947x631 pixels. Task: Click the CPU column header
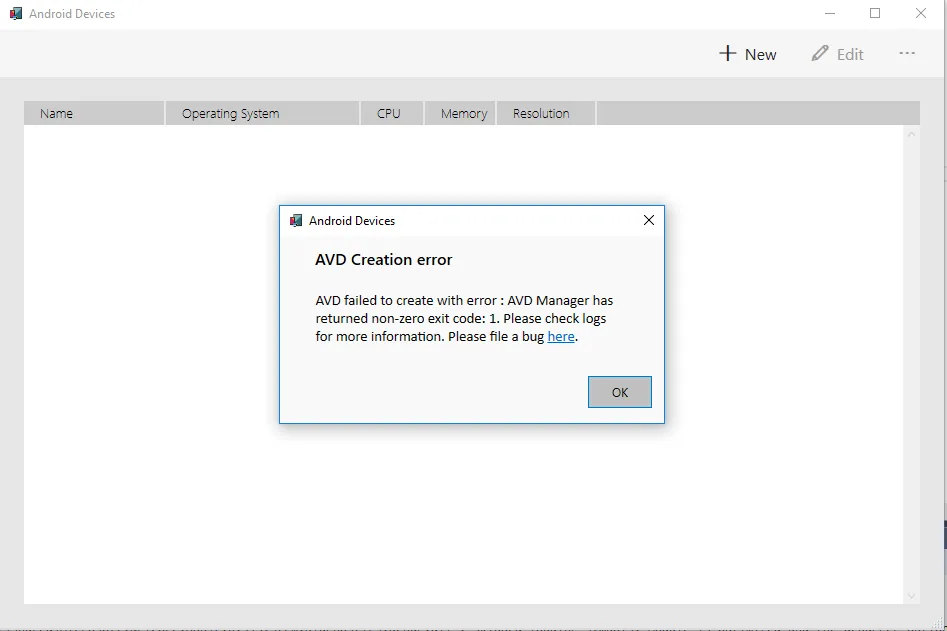[x=391, y=114]
